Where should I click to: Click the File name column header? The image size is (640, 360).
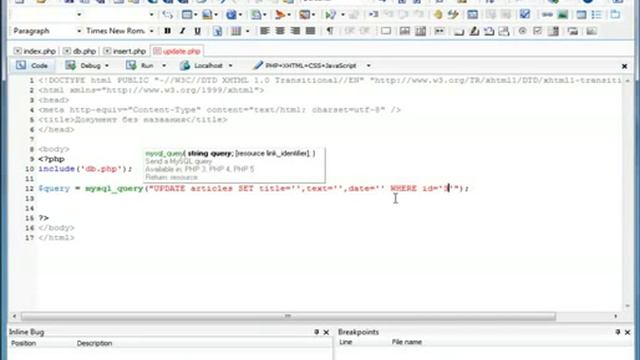[407, 342]
